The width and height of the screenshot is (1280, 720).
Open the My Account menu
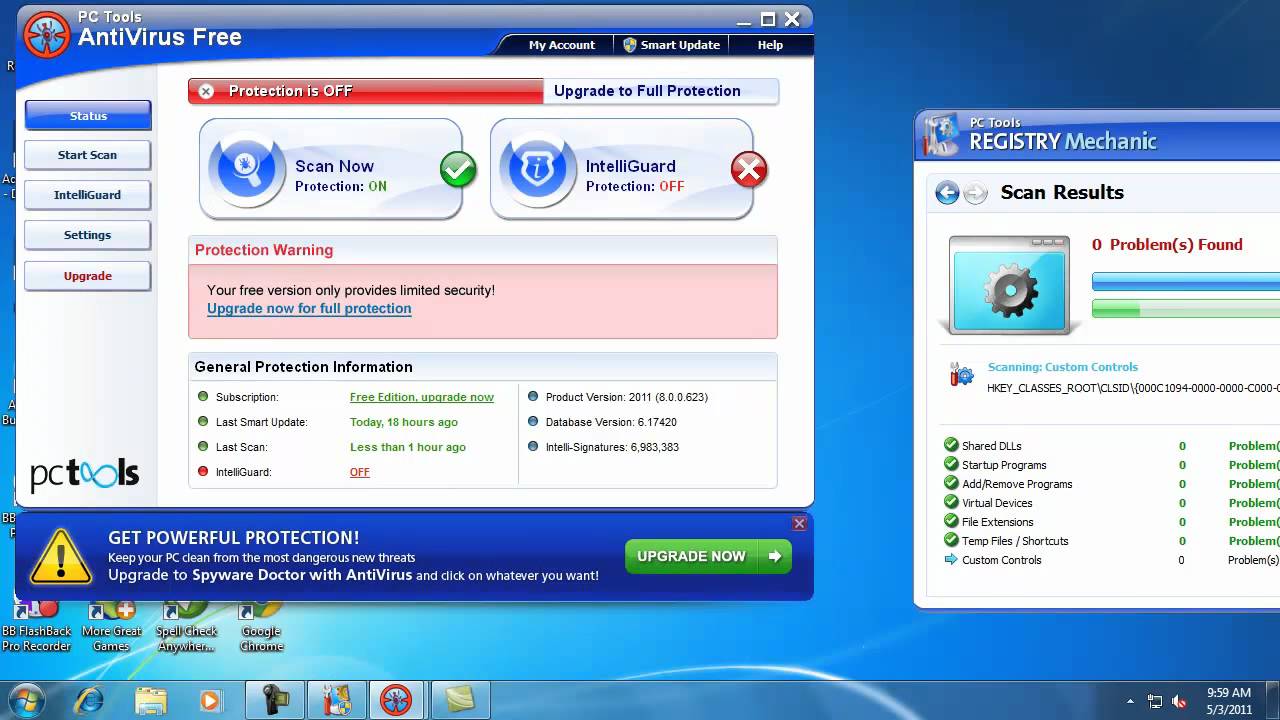pyautogui.click(x=561, y=45)
